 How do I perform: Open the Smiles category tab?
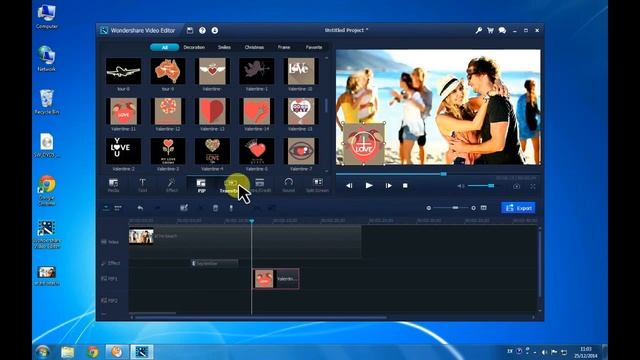[x=224, y=47]
